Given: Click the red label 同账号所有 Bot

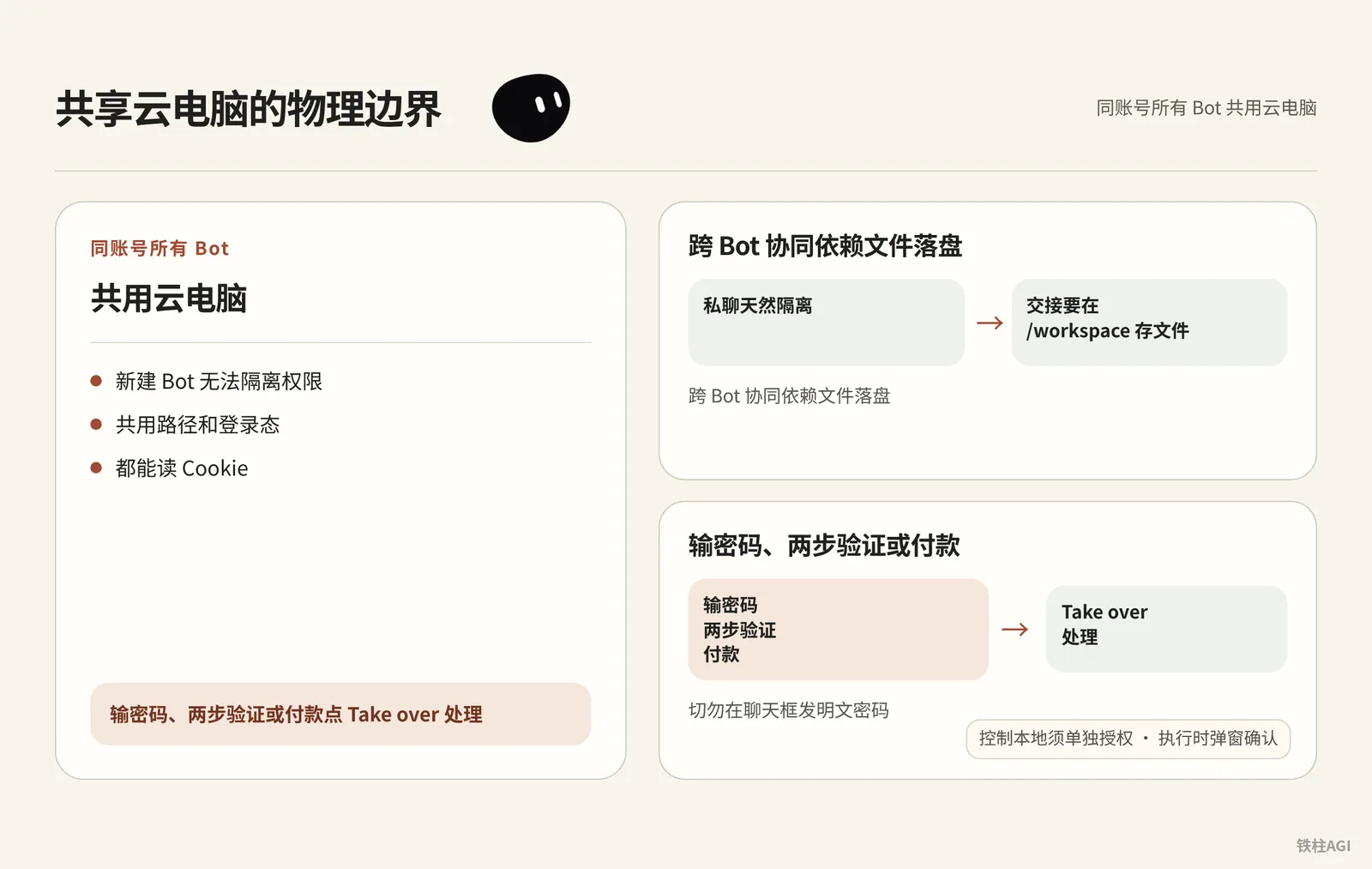Looking at the screenshot, I should click(159, 249).
